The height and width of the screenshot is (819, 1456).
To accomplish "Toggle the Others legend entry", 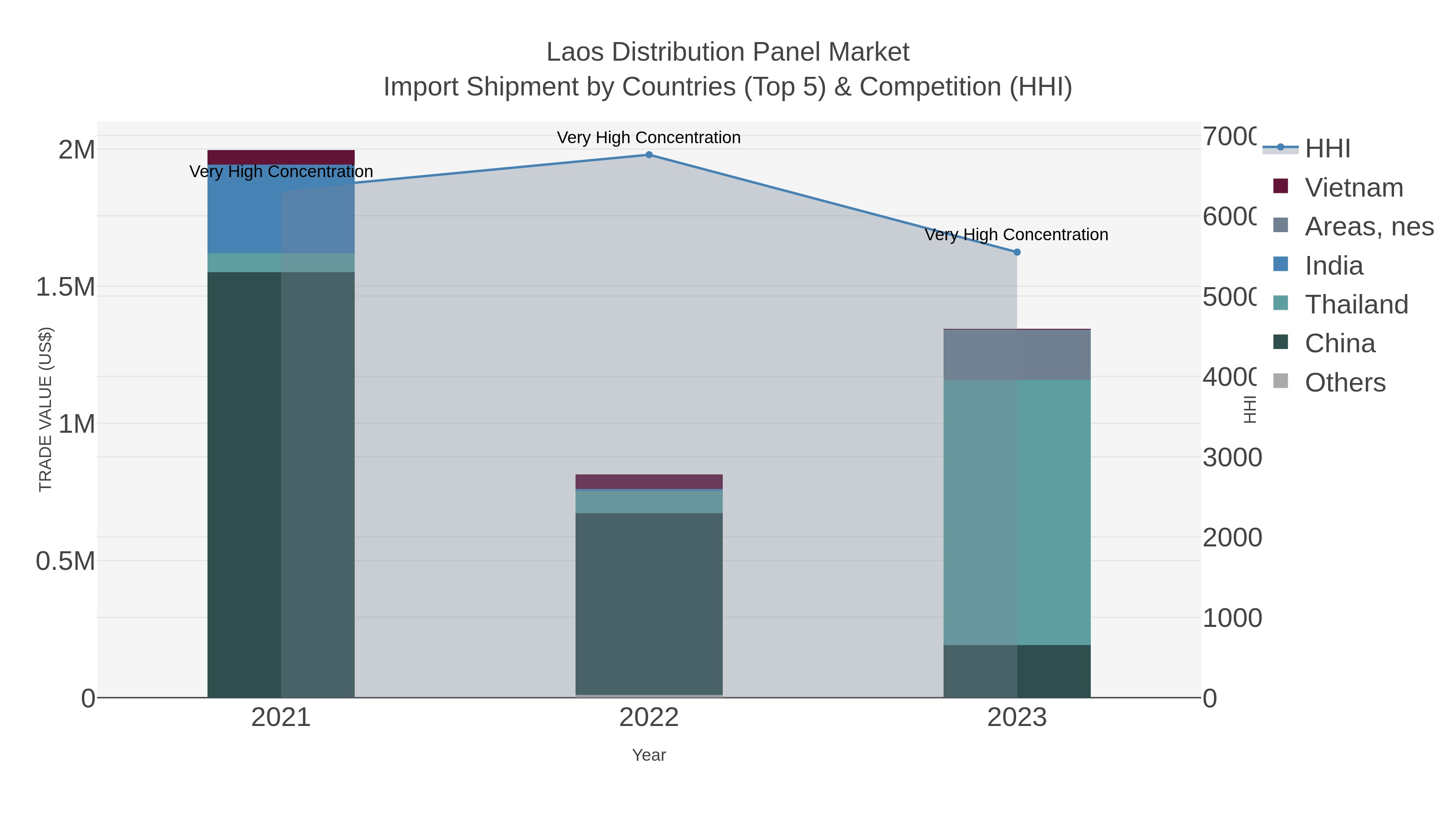I will (x=1329, y=382).
